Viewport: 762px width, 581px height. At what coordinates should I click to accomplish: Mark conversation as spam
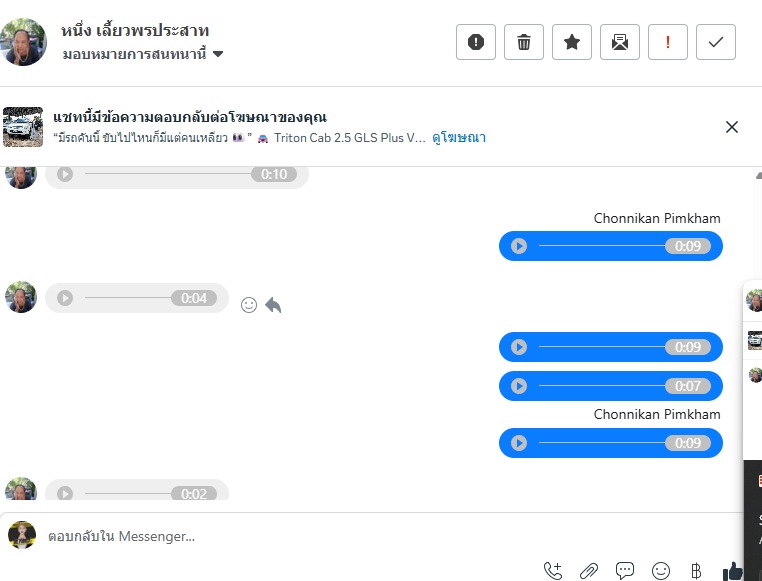point(476,42)
